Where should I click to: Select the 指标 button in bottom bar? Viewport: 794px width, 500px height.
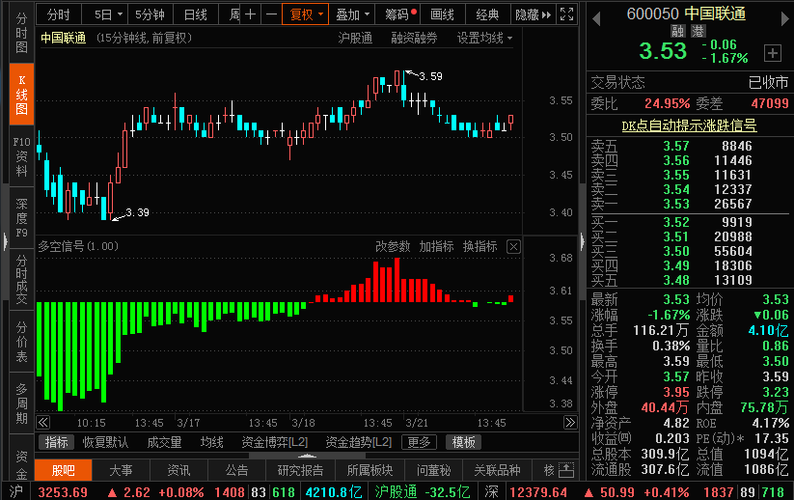tap(56, 442)
